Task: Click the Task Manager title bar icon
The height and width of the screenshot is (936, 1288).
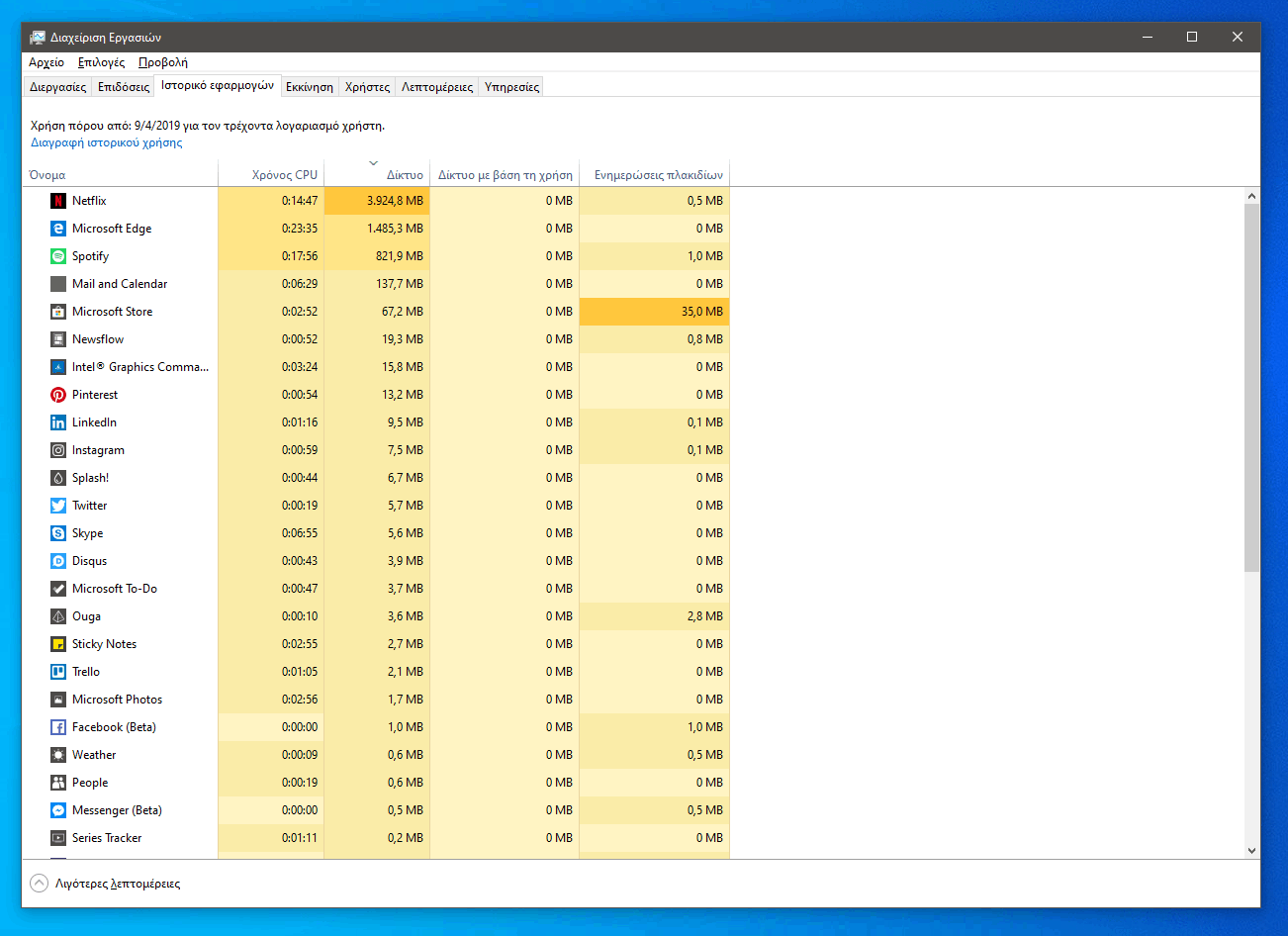Action: pyautogui.click(x=38, y=37)
